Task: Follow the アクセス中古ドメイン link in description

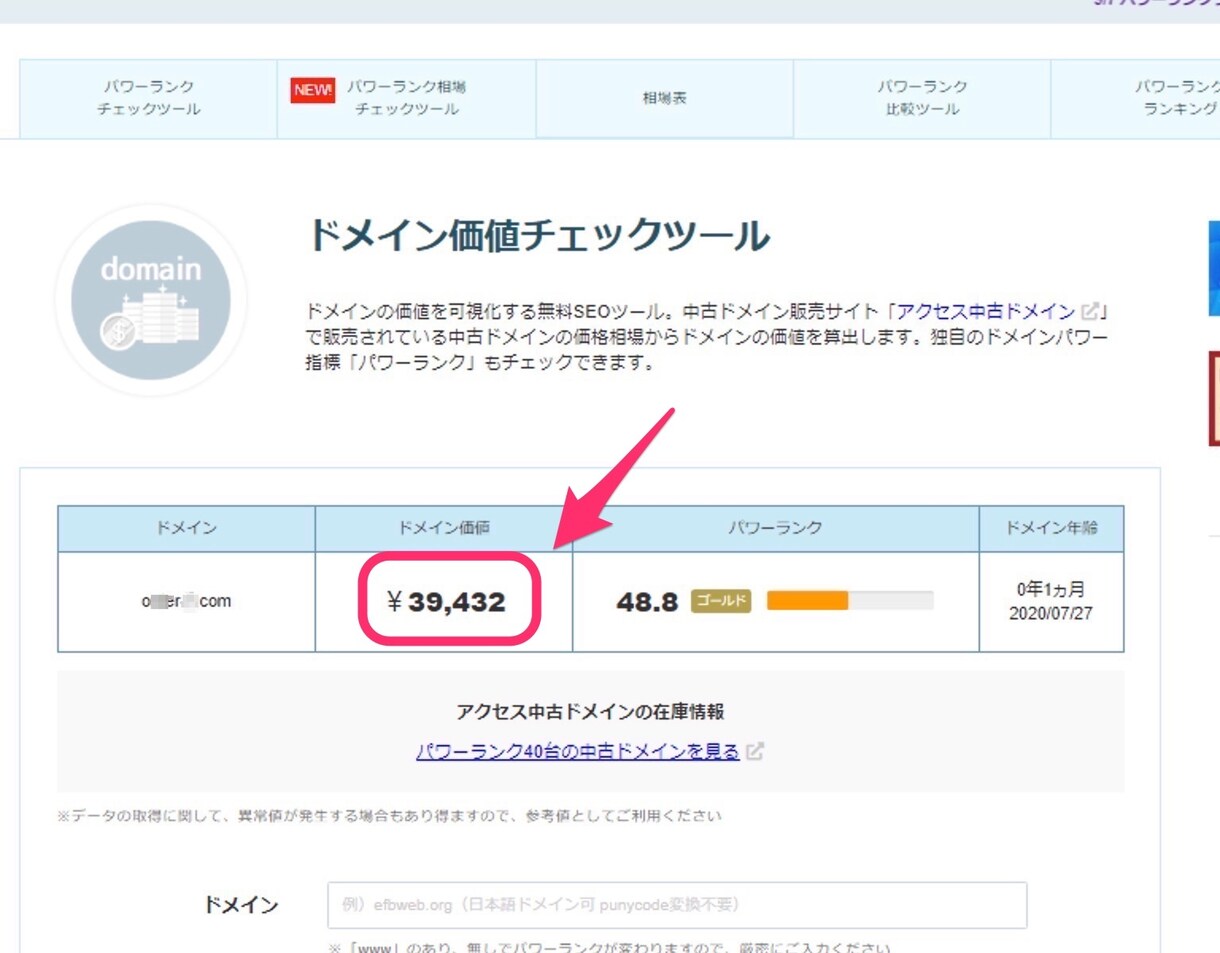Action: pos(986,311)
